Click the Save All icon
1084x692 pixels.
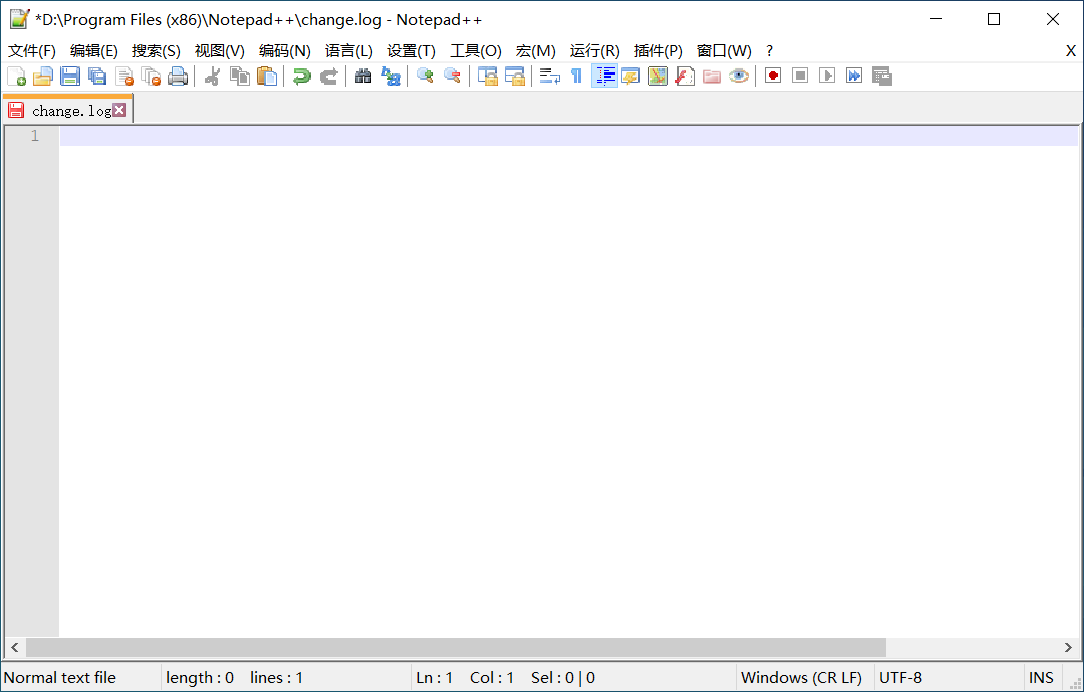[97, 76]
